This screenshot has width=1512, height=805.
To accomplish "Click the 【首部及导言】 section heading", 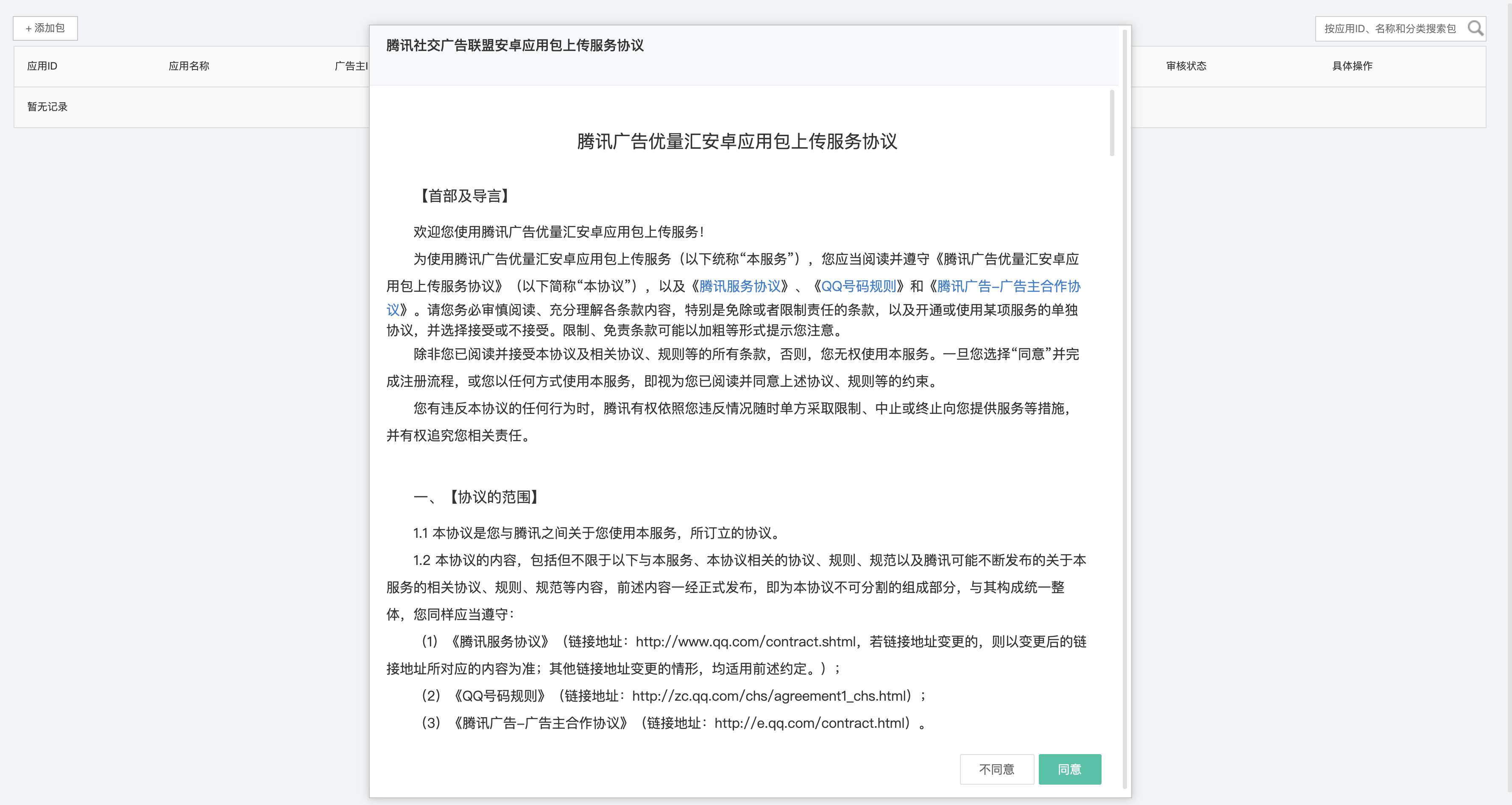I will coord(464,196).
